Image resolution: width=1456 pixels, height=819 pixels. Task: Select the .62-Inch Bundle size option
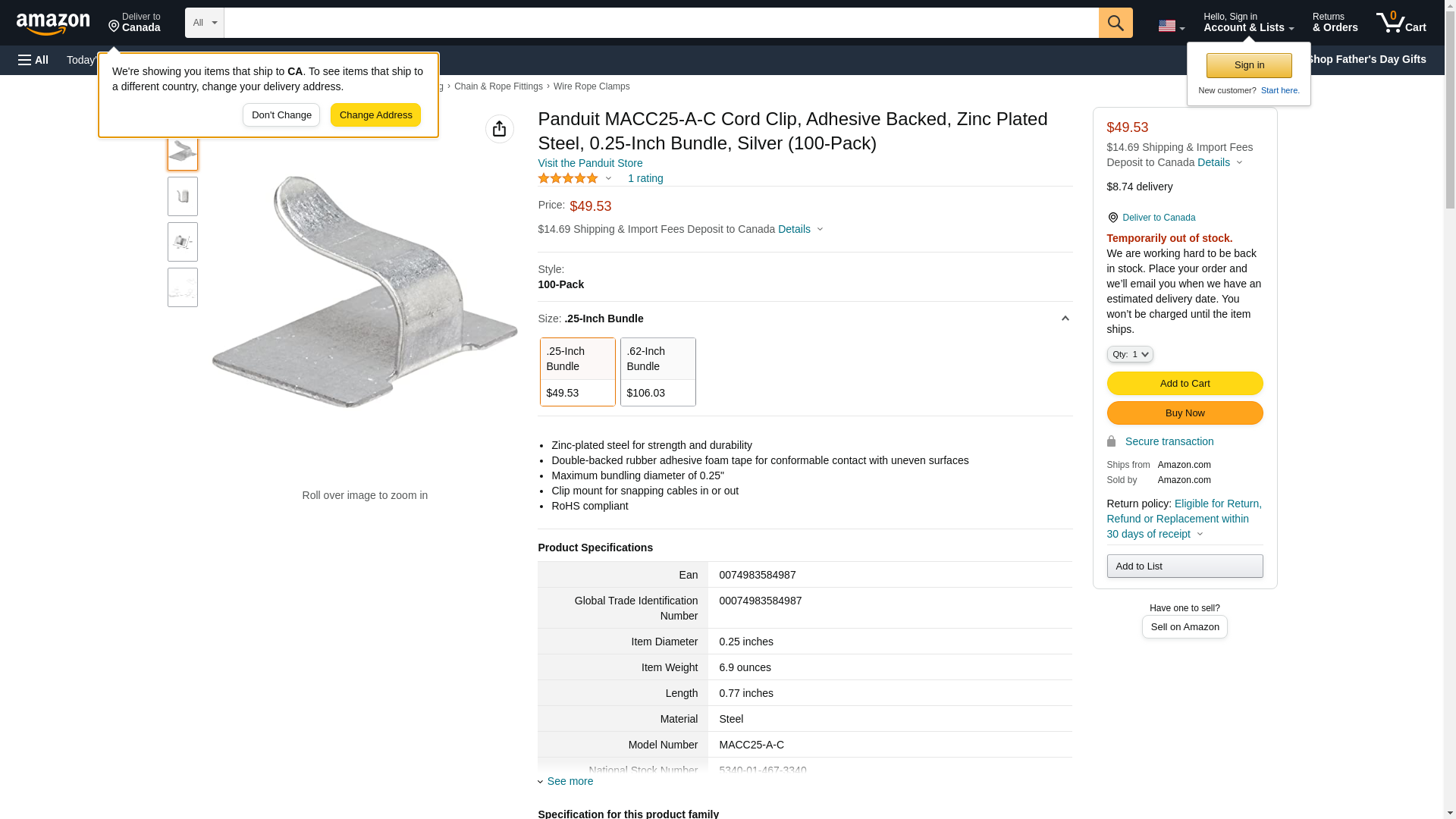point(657,372)
